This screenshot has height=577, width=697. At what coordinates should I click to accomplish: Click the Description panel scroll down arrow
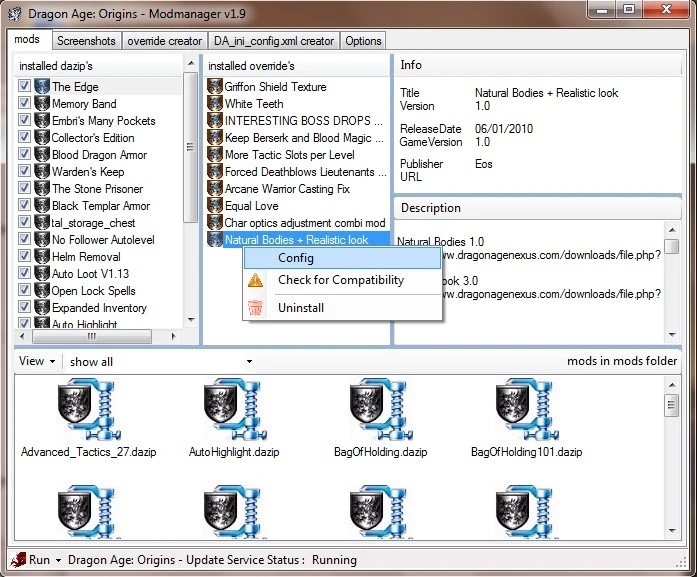coord(672,335)
